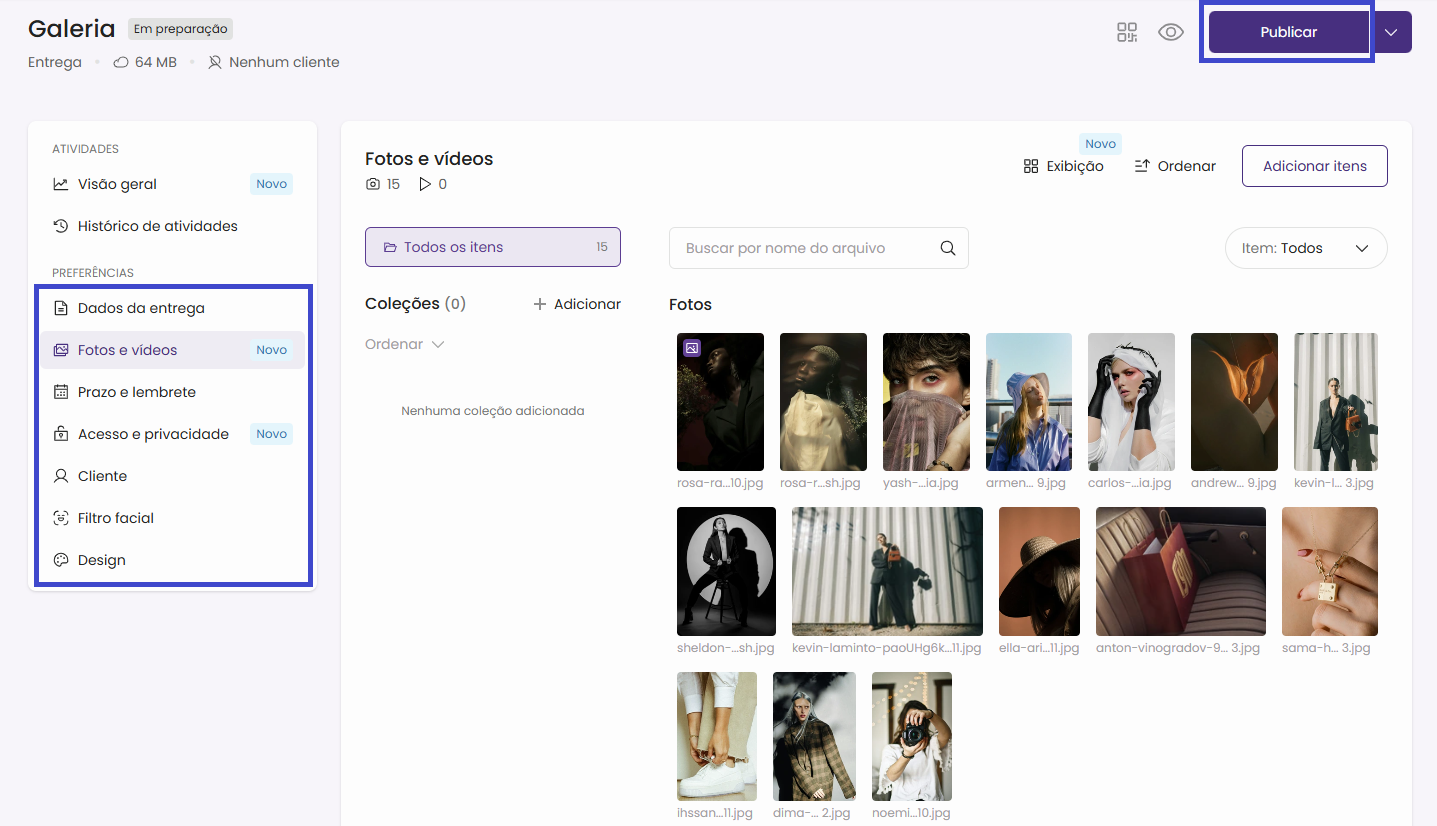
Task: Click the QR code icon
Action: (1127, 32)
